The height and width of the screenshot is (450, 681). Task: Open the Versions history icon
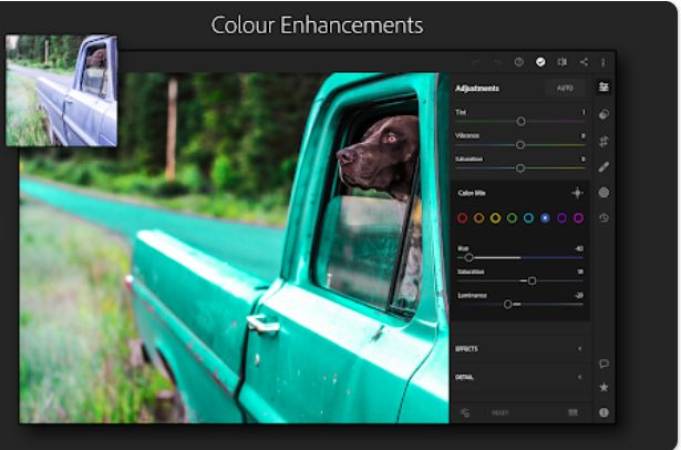[x=604, y=218]
